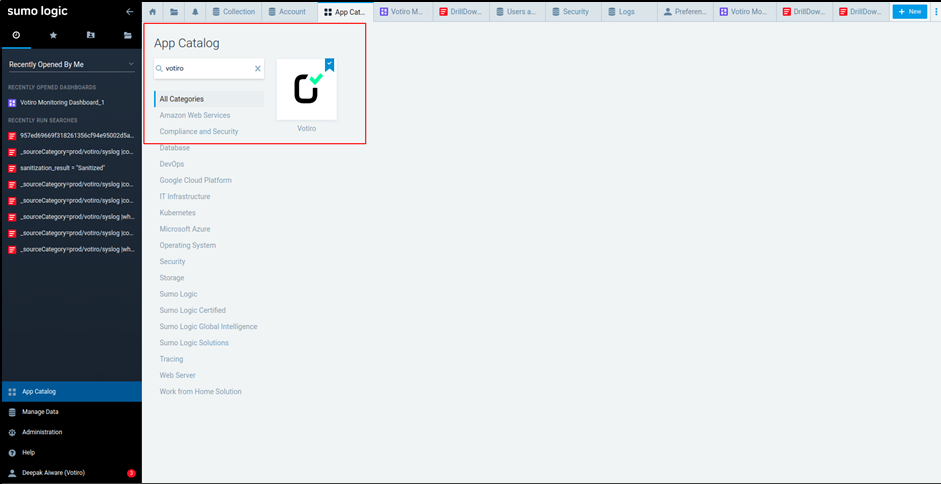This screenshot has width=941, height=484.
Task: Filter by Database category
Action: (175, 148)
